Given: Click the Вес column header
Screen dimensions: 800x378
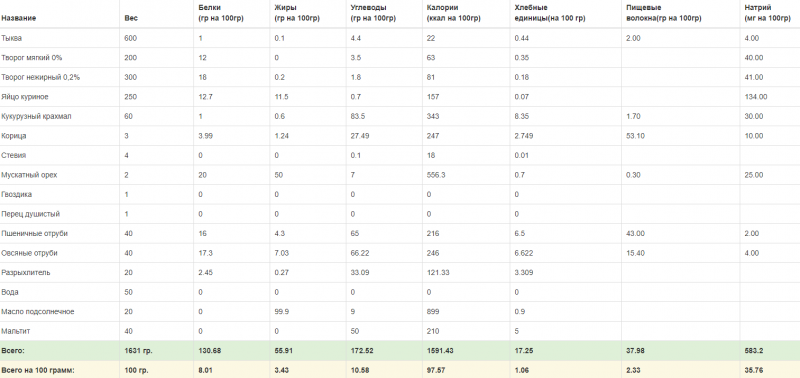Looking at the screenshot, I should [131, 18].
